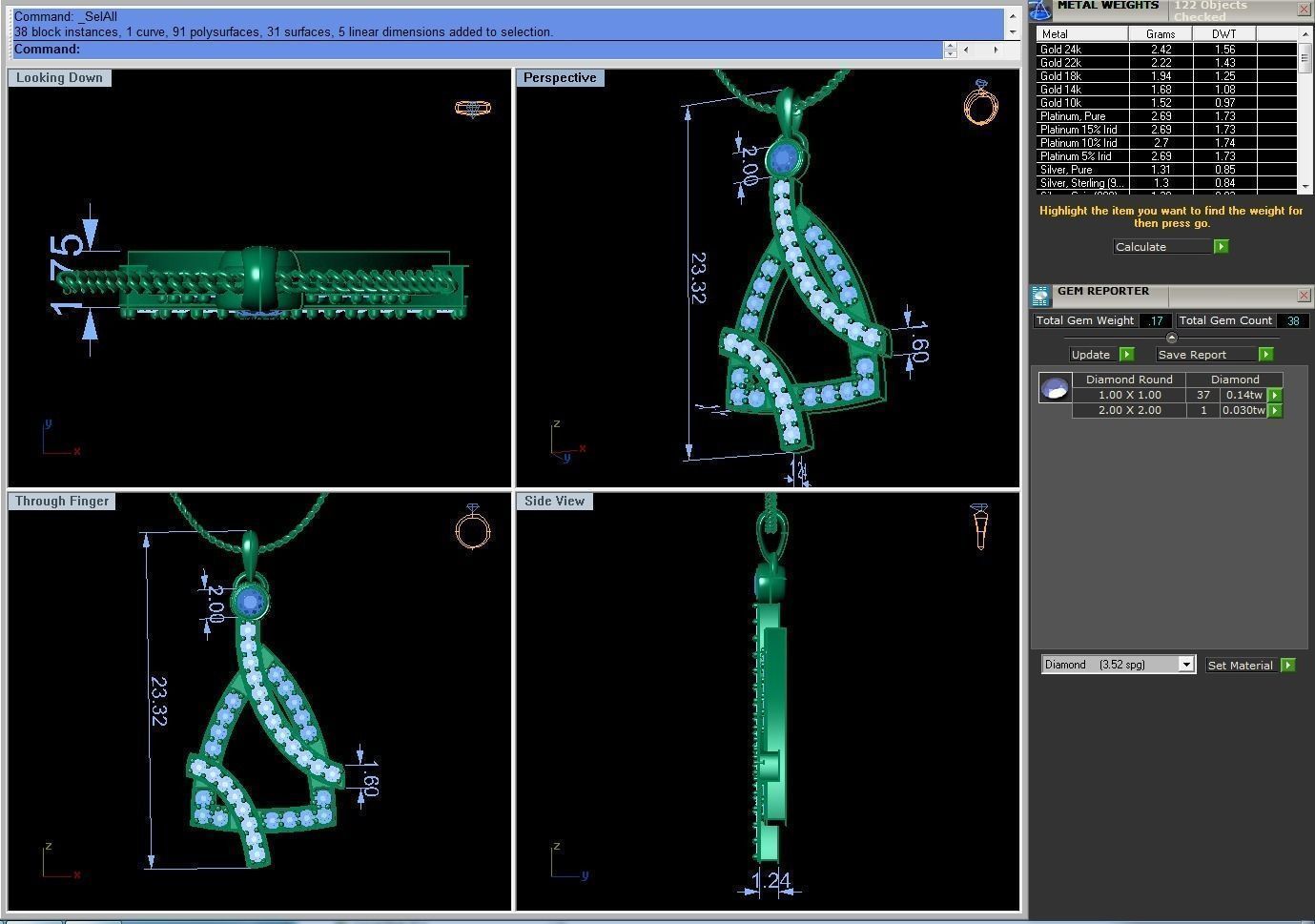The width and height of the screenshot is (1315, 924).
Task: Collapse the Gem Reporter summary using round arrow
Action: (1171, 338)
